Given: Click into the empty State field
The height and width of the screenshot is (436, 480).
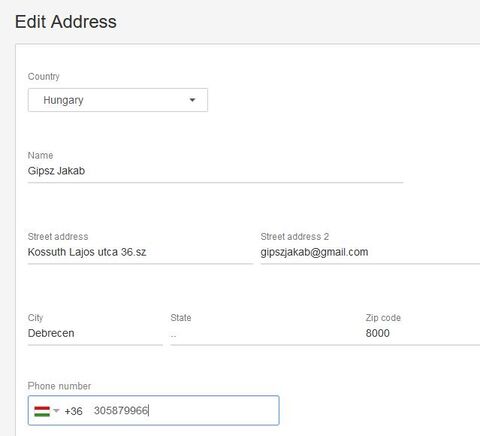Looking at the screenshot, I should click(x=263, y=333).
